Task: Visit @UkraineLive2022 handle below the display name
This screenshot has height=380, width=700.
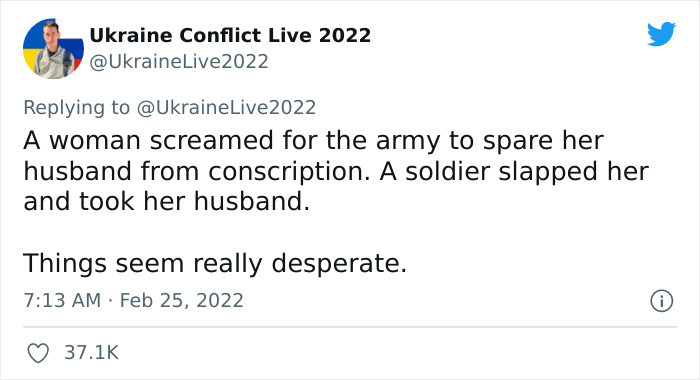Action: (x=179, y=62)
